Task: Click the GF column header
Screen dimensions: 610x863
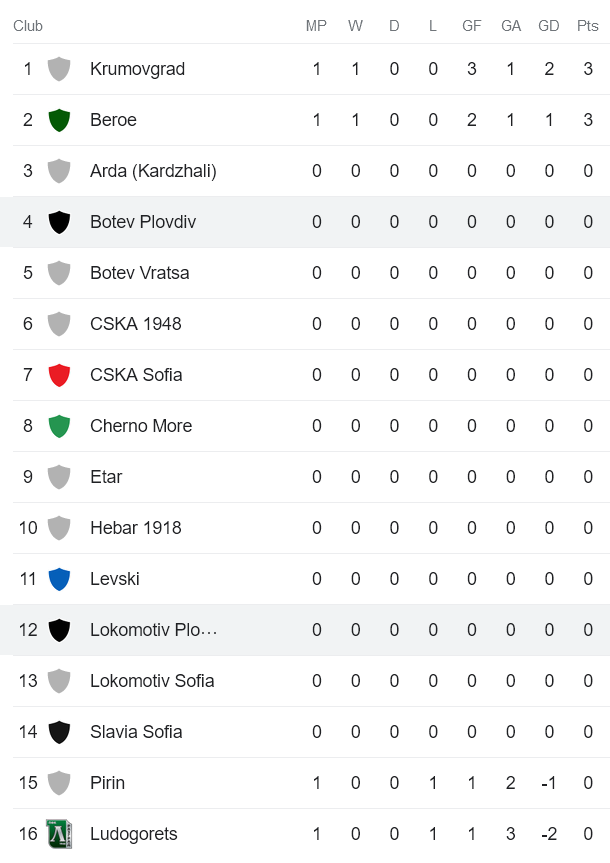Action: [x=471, y=26]
